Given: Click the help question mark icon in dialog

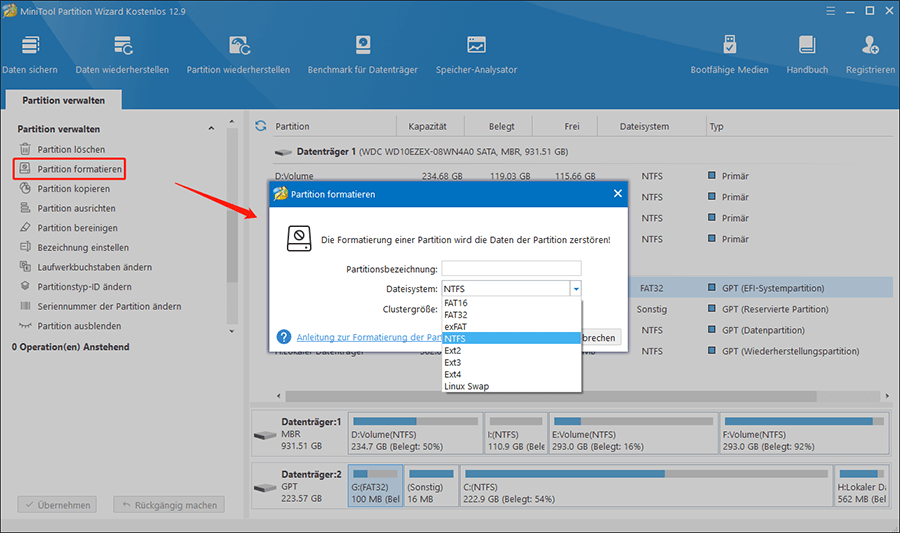Looking at the screenshot, I should coord(284,337).
